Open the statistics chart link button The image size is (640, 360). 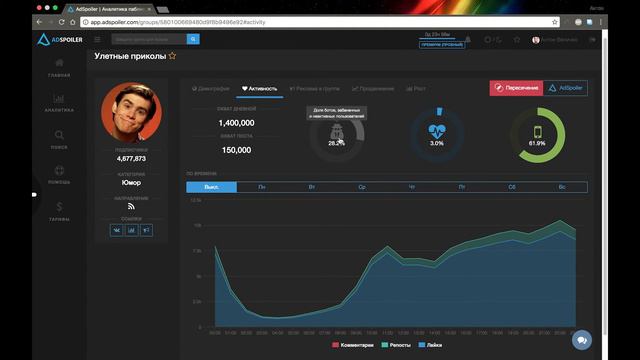131,230
